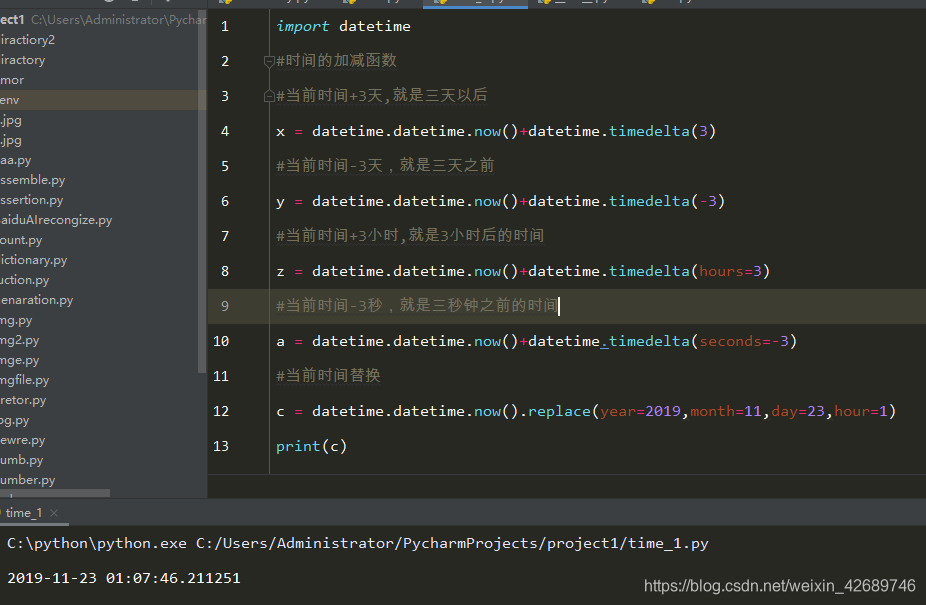
Task: Select umber.py in the project tree
Action: point(28,480)
